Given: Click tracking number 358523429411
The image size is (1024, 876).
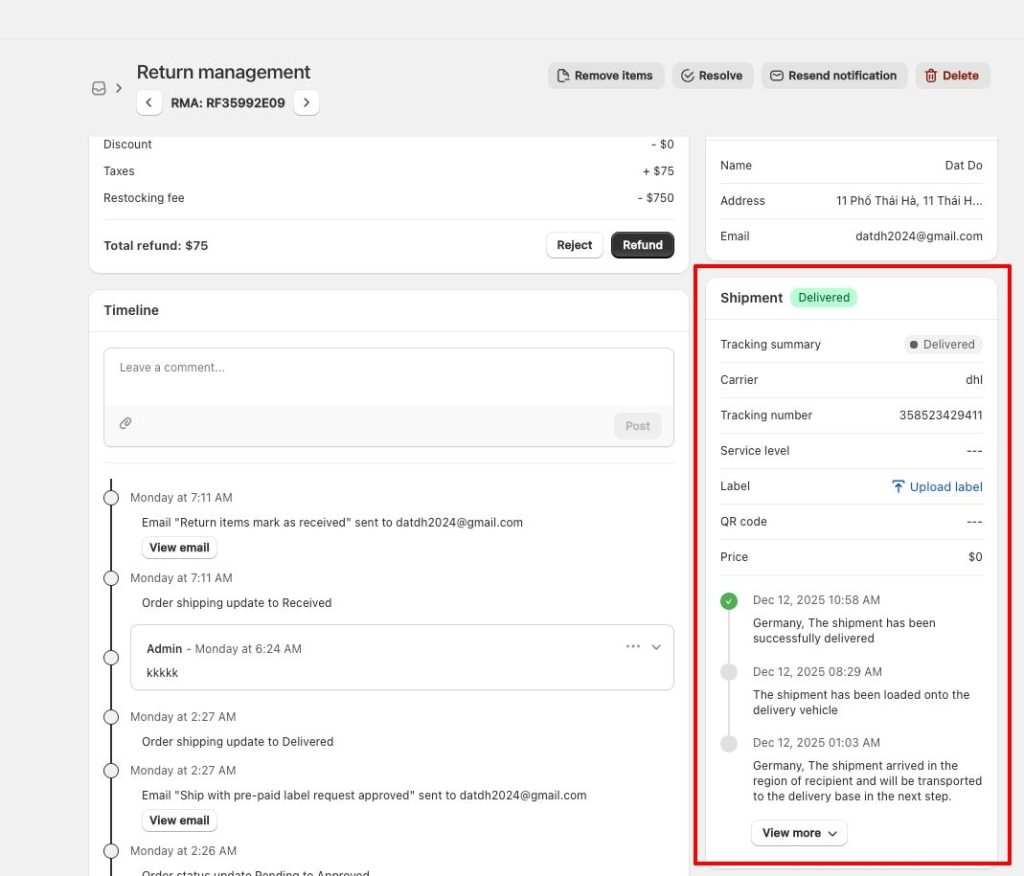Looking at the screenshot, I should (940, 415).
